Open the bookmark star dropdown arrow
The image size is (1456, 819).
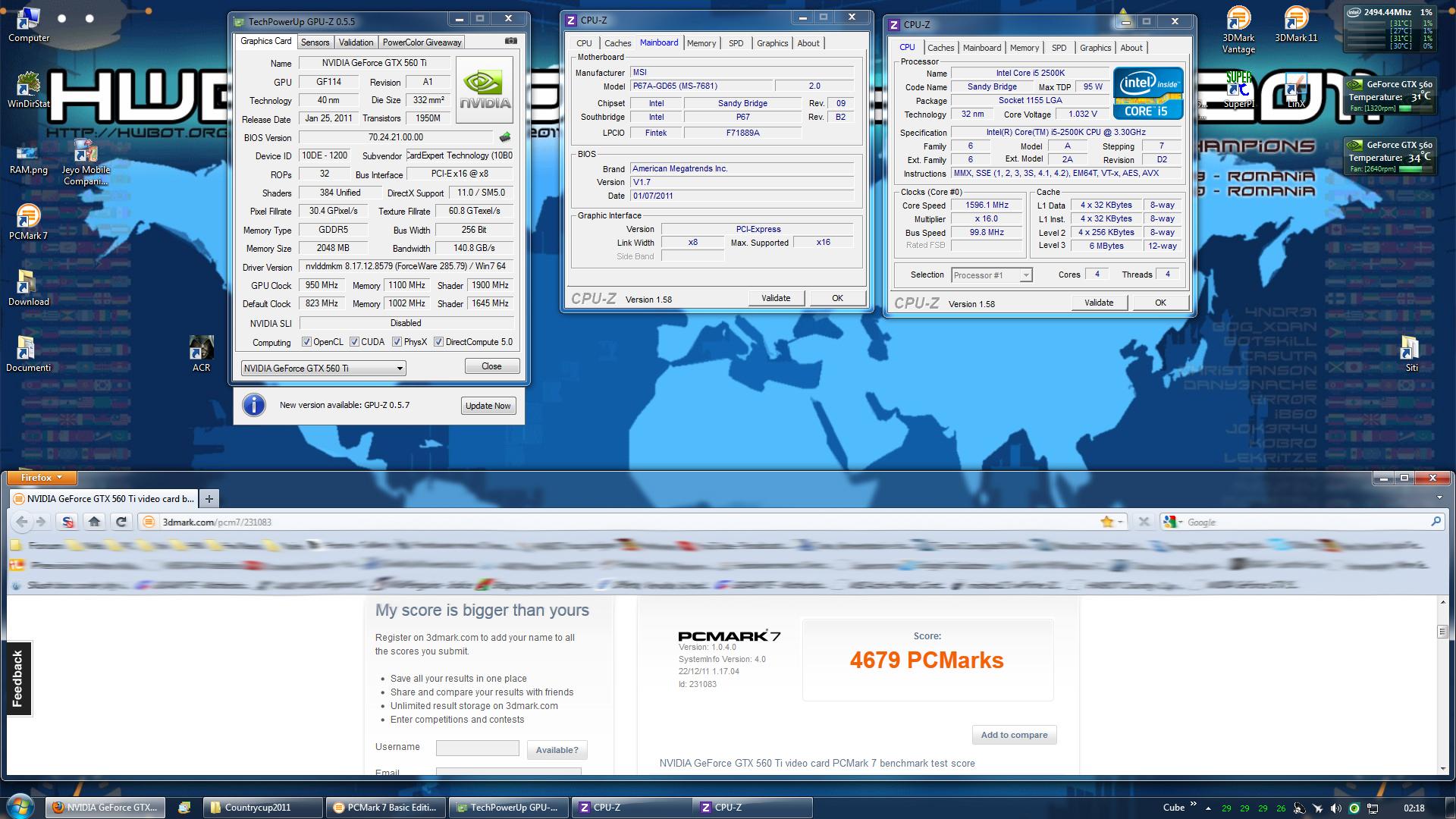[x=1121, y=522]
